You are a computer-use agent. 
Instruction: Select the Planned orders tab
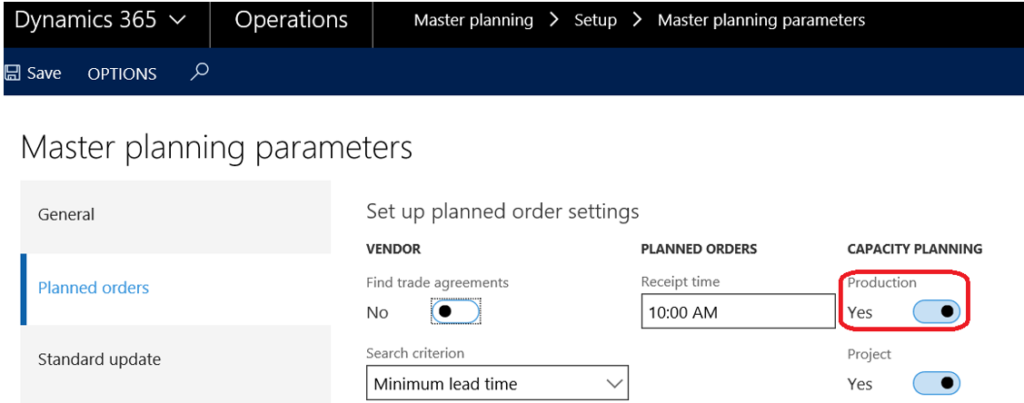[x=176, y=287]
